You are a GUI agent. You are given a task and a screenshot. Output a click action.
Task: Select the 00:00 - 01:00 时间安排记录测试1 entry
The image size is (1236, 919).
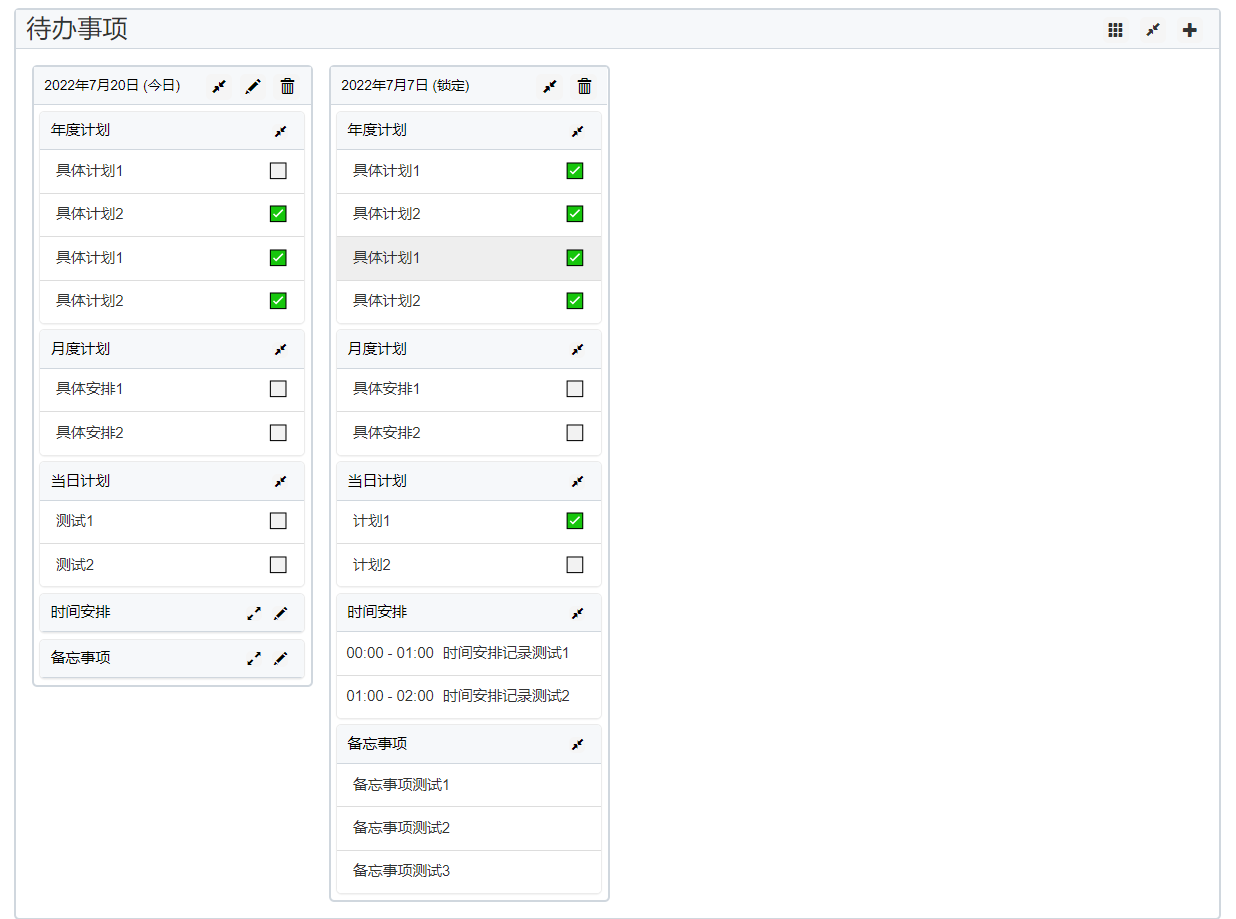pos(458,653)
